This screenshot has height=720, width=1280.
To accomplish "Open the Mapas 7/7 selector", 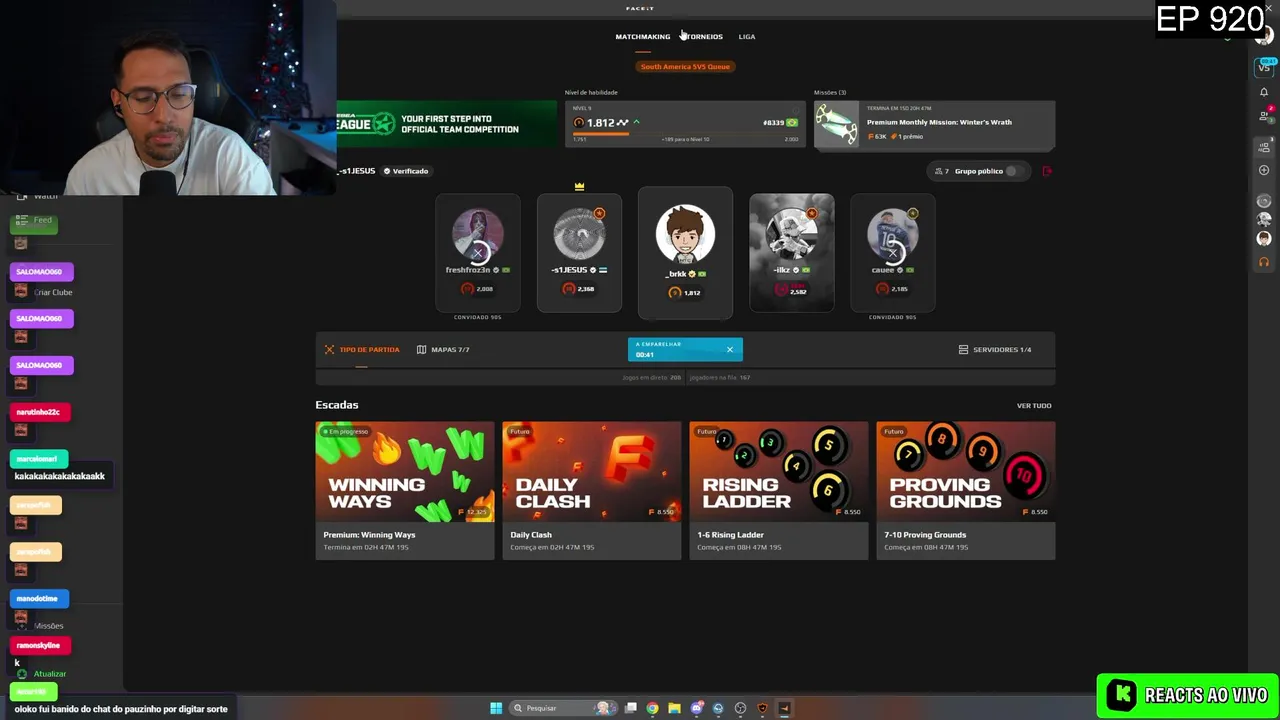I will click(x=443, y=349).
